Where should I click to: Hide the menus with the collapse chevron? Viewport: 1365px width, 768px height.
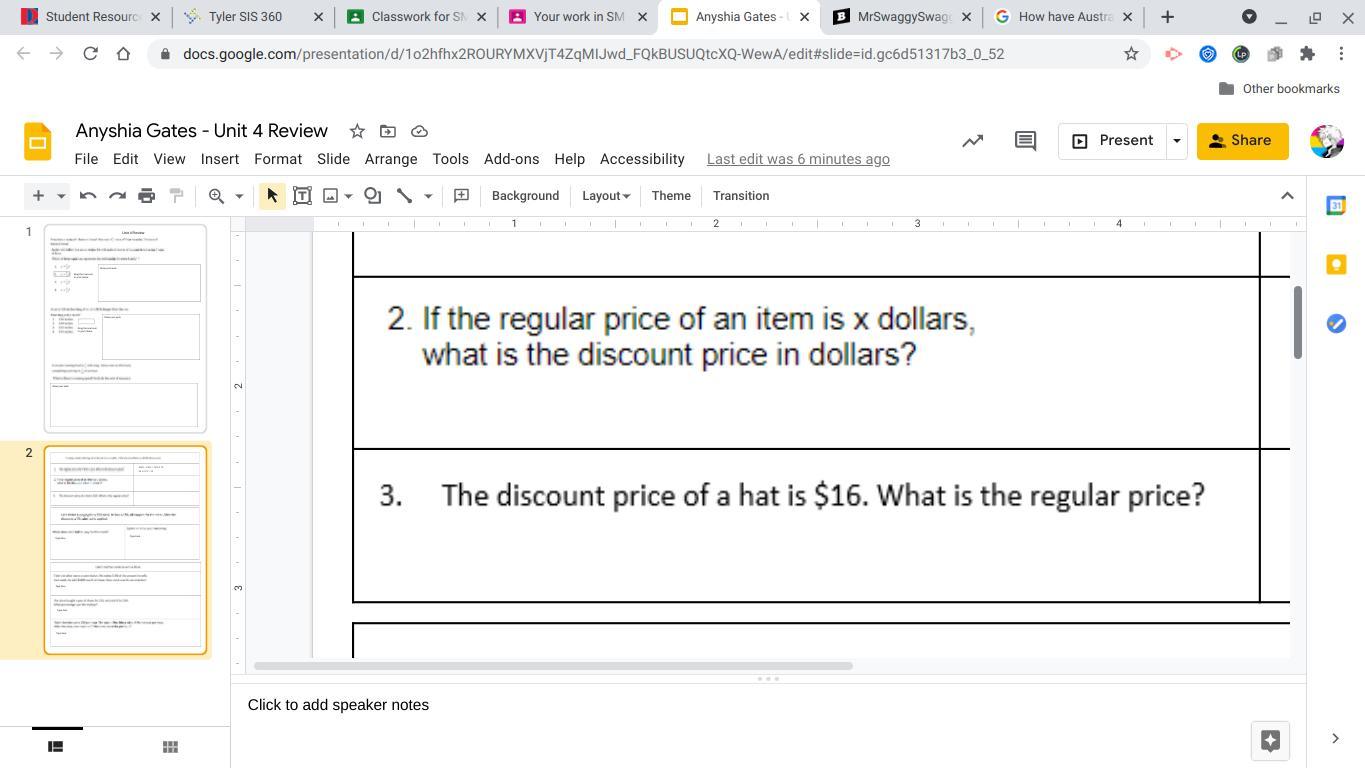(x=1287, y=196)
